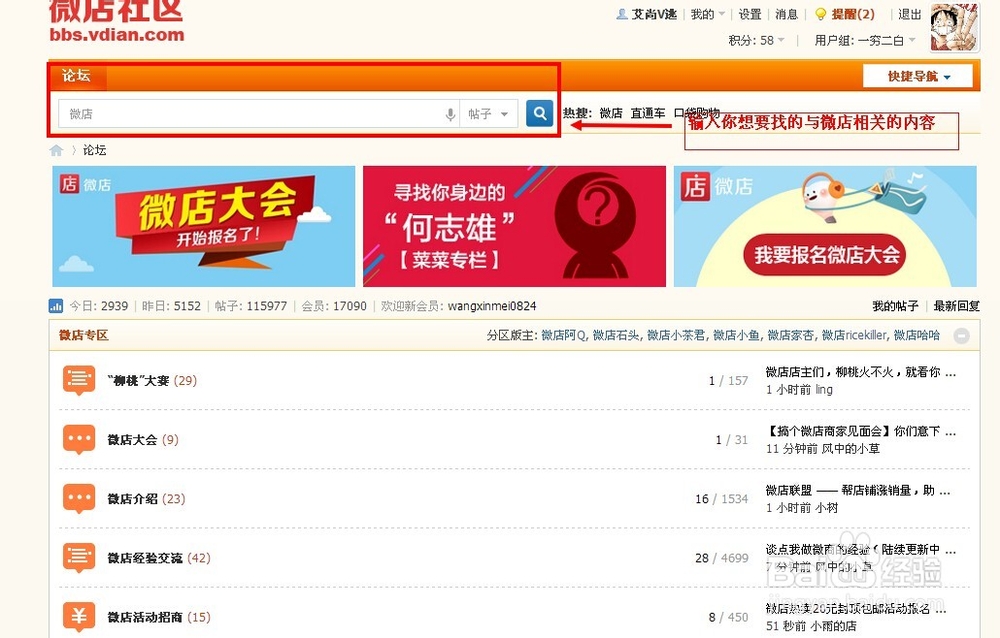Open the 微店活动招商 forum
This screenshot has width=1000, height=638.
point(145,617)
